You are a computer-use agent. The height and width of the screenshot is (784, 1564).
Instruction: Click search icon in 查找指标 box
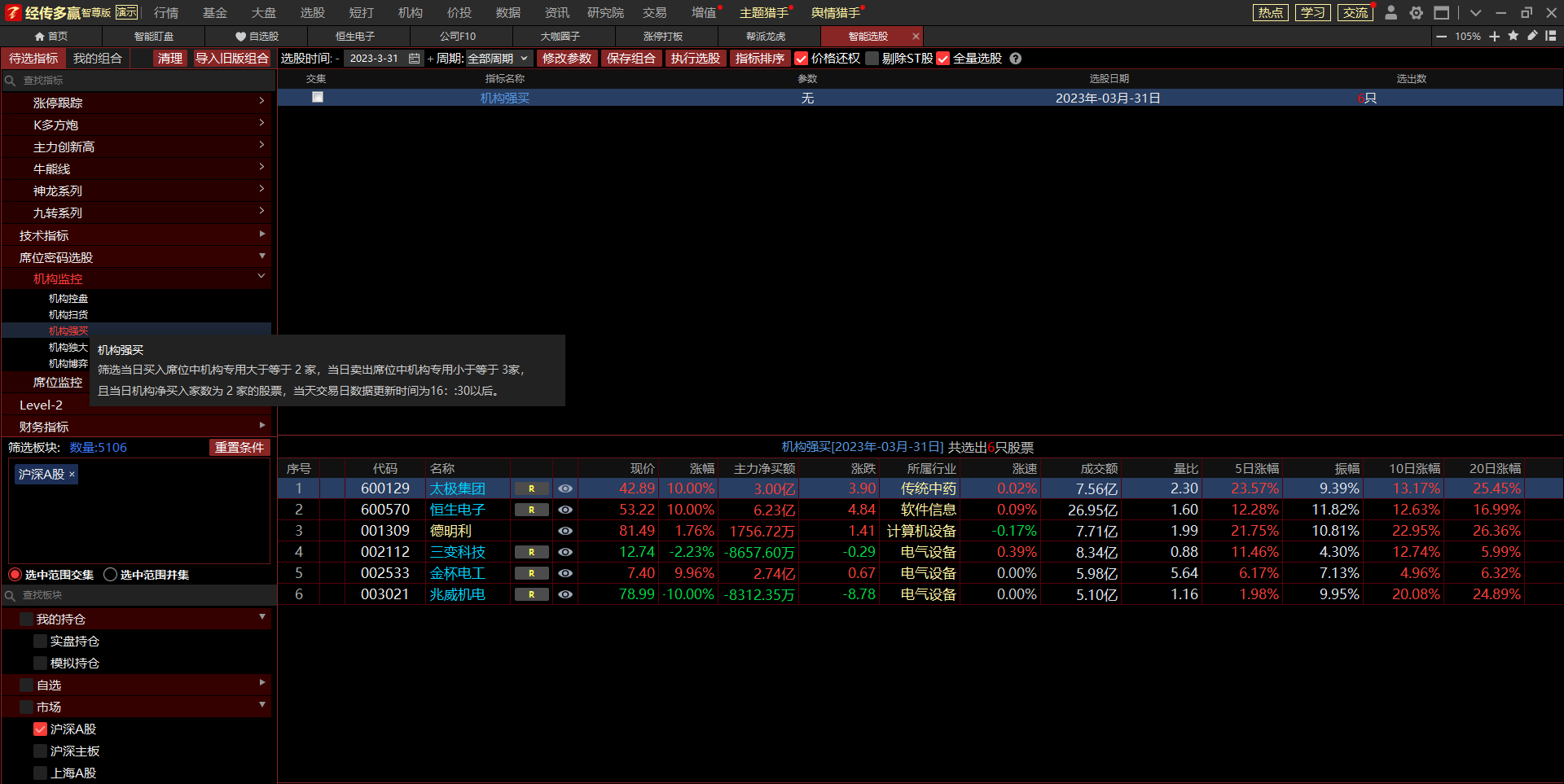(x=11, y=80)
